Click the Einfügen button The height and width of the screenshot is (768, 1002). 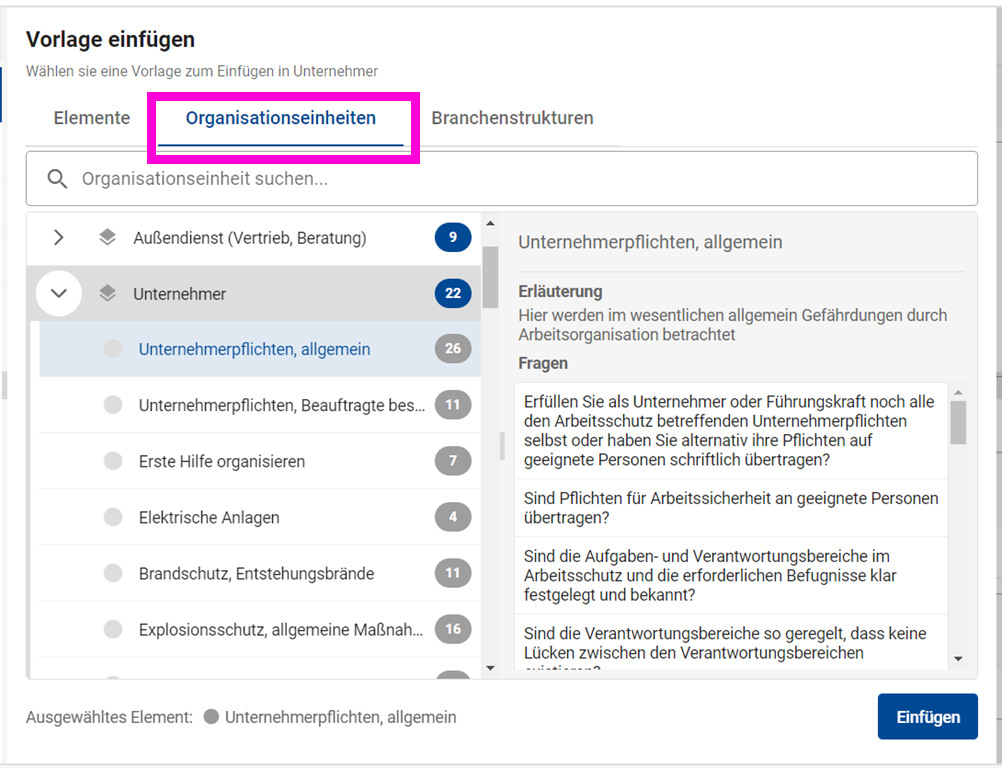point(927,717)
